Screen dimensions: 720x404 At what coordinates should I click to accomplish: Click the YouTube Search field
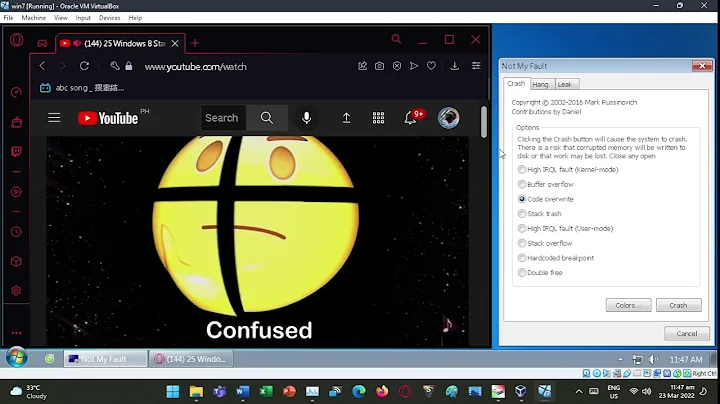tap(223, 118)
